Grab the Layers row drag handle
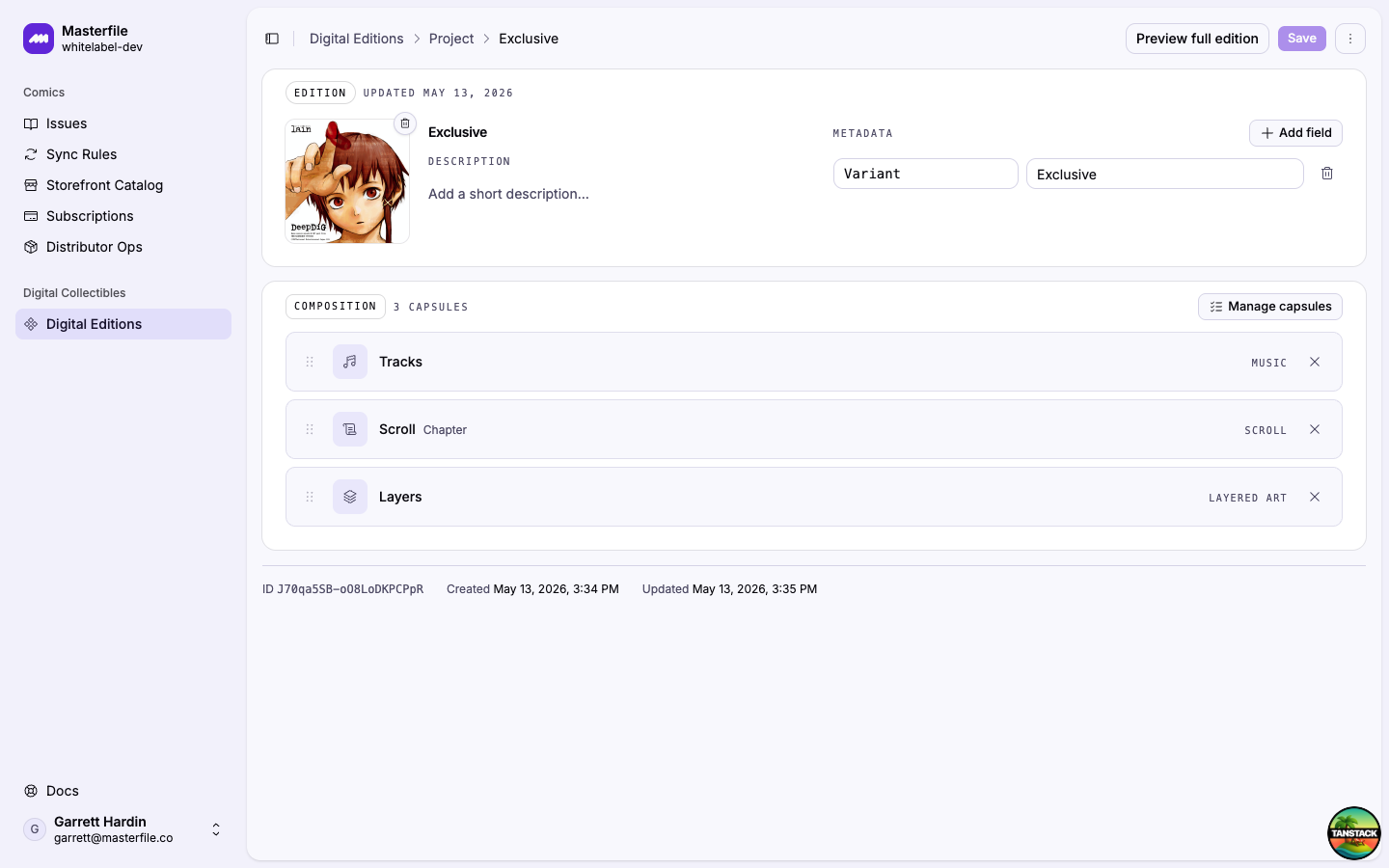The image size is (1389, 868). pyautogui.click(x=310, y=497)
